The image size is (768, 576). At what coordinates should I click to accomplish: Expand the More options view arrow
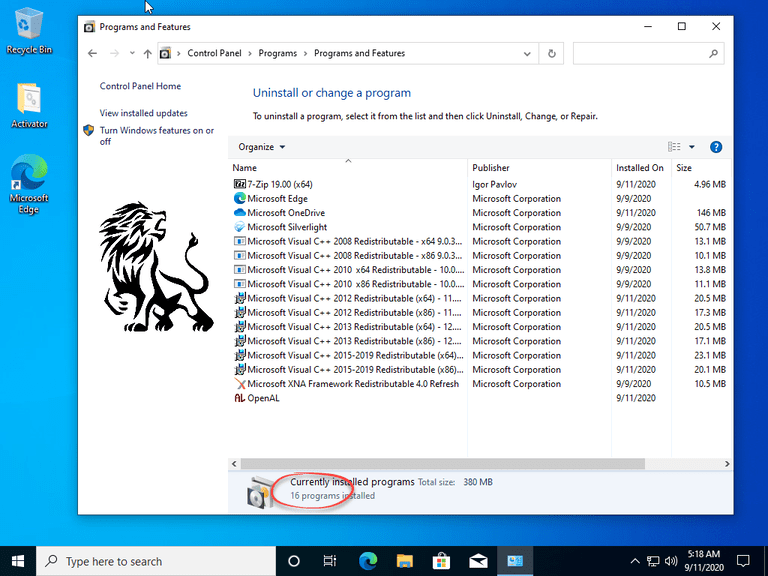pyautogui.click(x=692, y=146)
